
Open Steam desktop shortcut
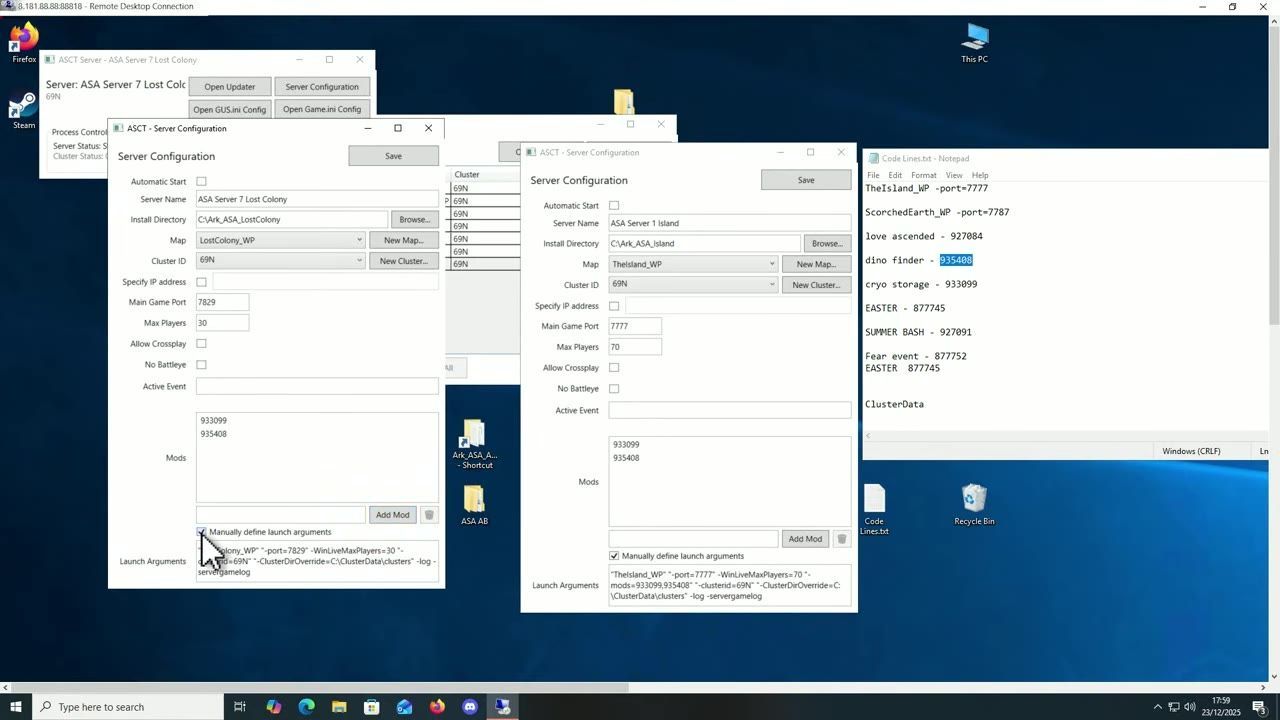24,111
